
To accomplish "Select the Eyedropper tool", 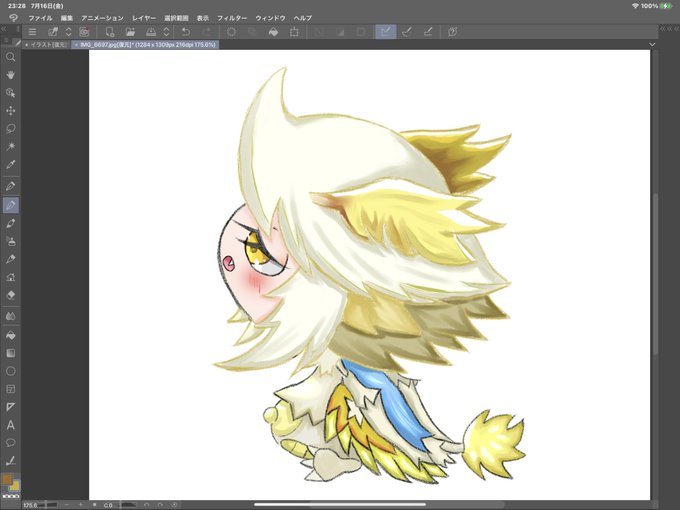I will click(10, 164).
